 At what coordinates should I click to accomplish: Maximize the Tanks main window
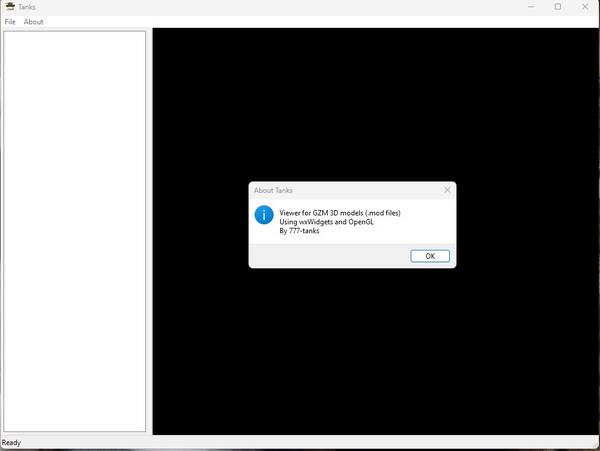tap(558, 7)
